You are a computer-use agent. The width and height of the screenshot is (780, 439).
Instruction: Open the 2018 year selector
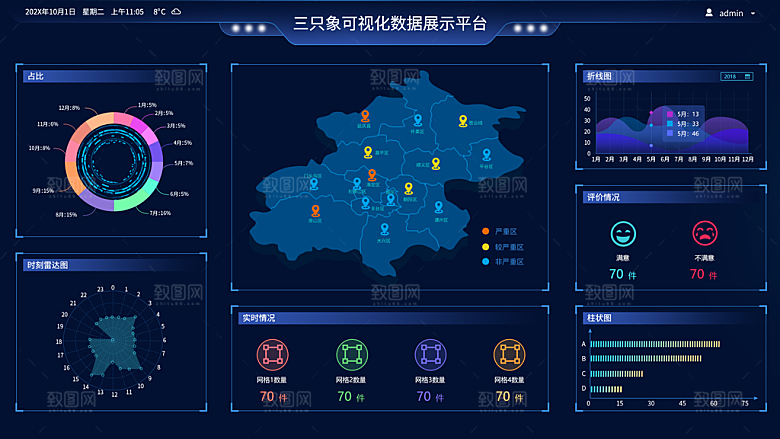737,76
